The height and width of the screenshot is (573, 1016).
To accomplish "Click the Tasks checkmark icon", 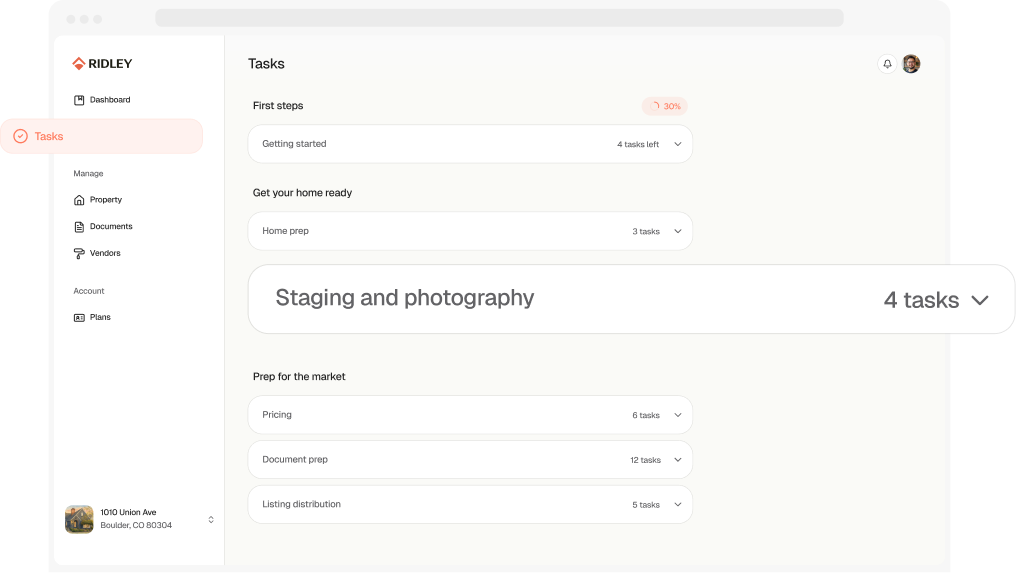I will 20,136.
